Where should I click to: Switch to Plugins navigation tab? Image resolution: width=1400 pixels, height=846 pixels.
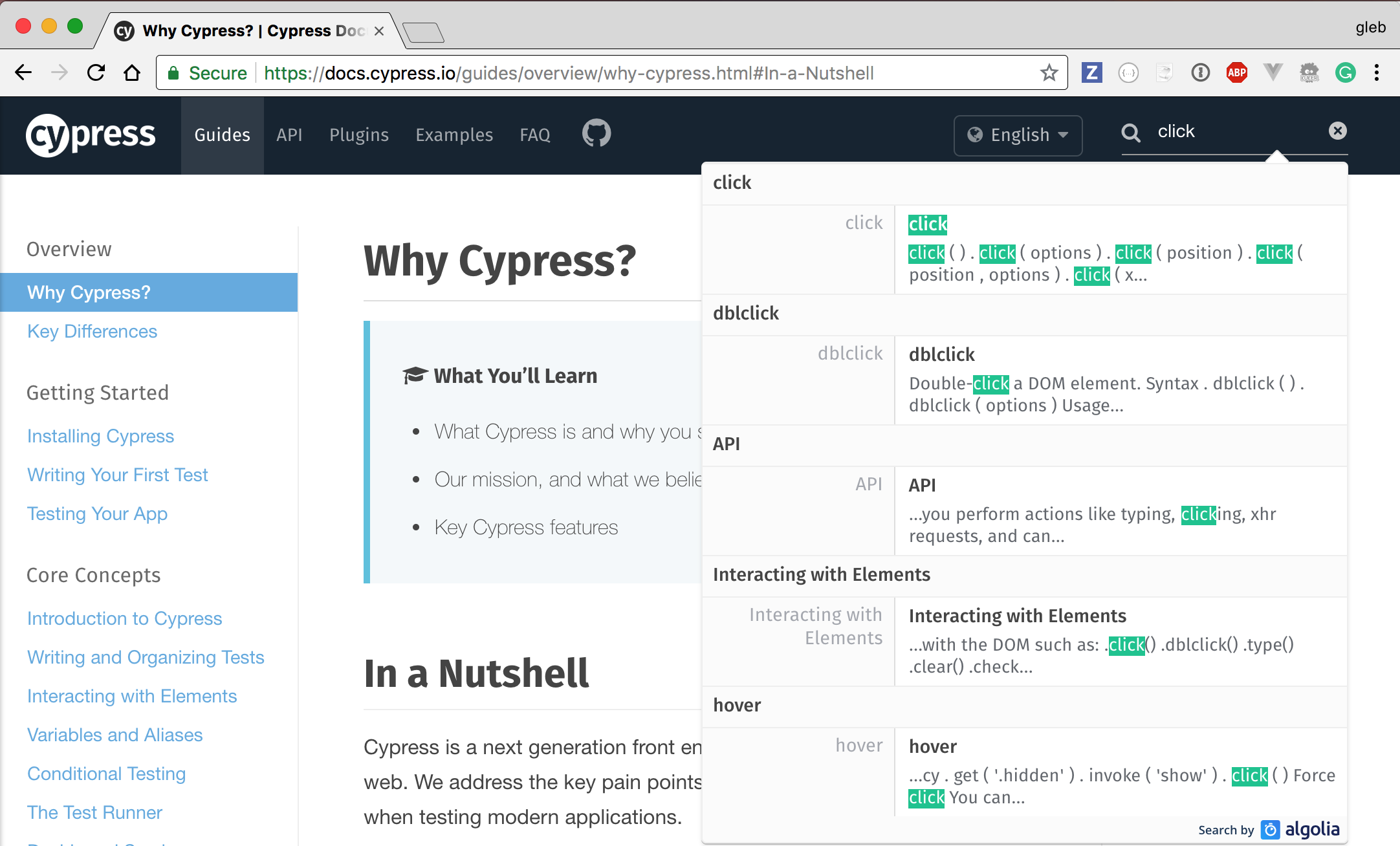point(359,135)
